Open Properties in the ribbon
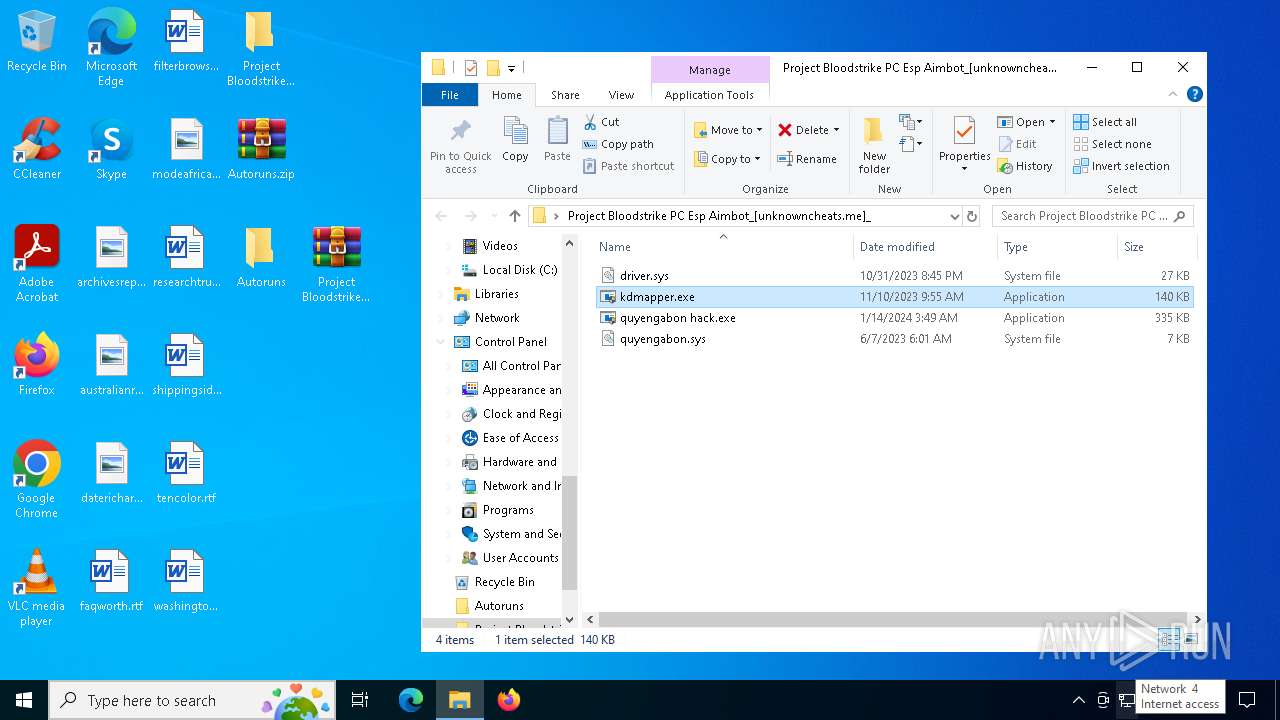 pos(964,145)
